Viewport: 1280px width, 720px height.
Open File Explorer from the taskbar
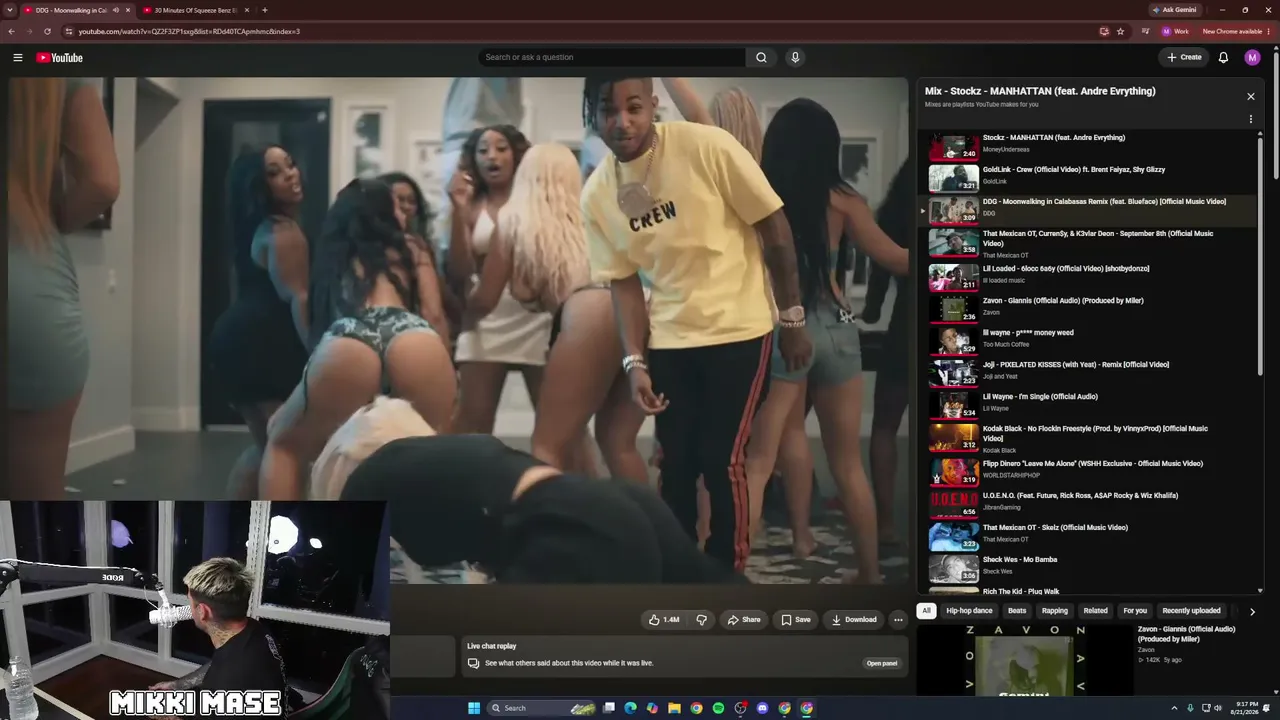pos(674,708)
